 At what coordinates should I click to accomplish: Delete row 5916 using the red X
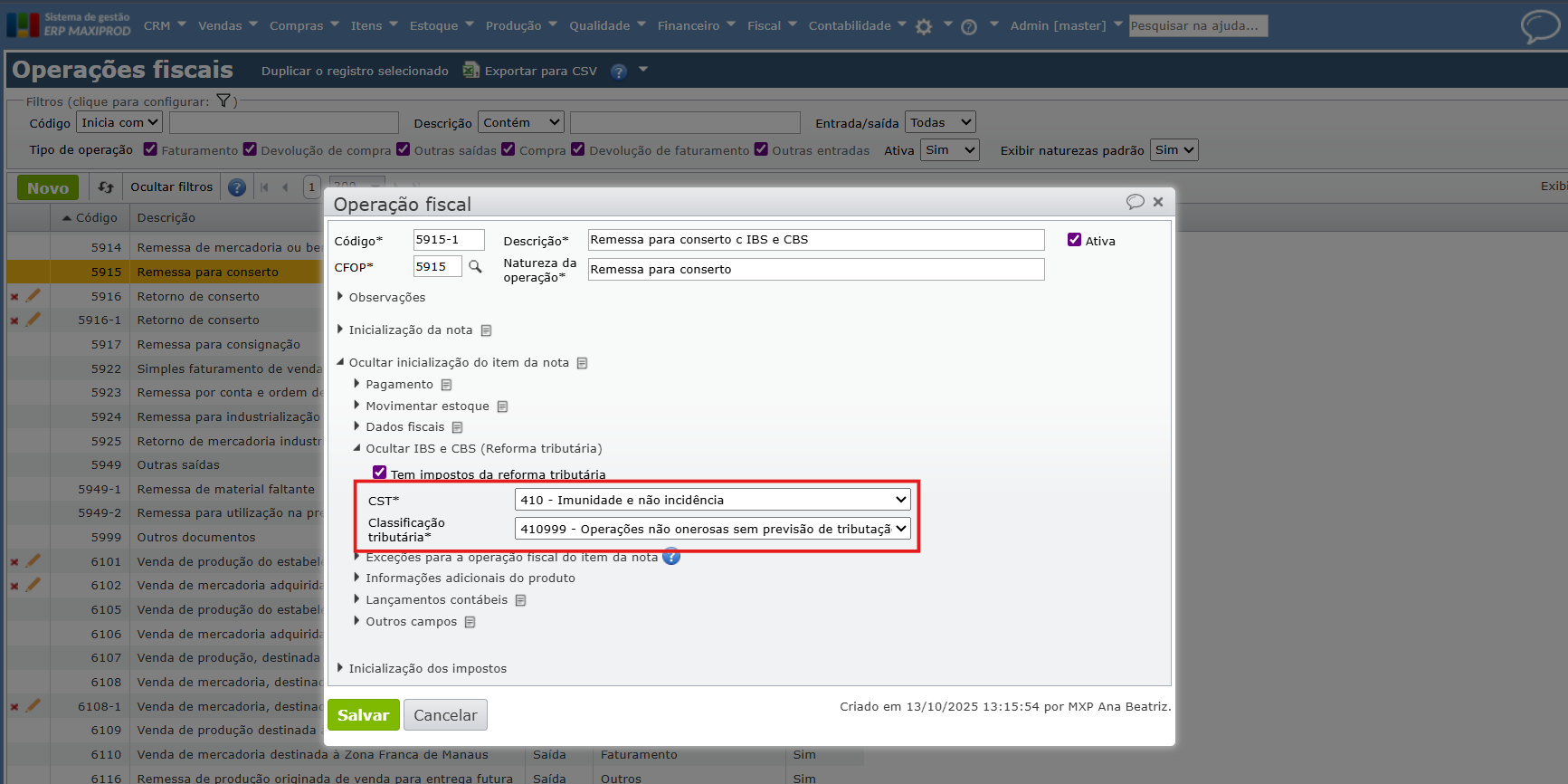coord(14,297)
